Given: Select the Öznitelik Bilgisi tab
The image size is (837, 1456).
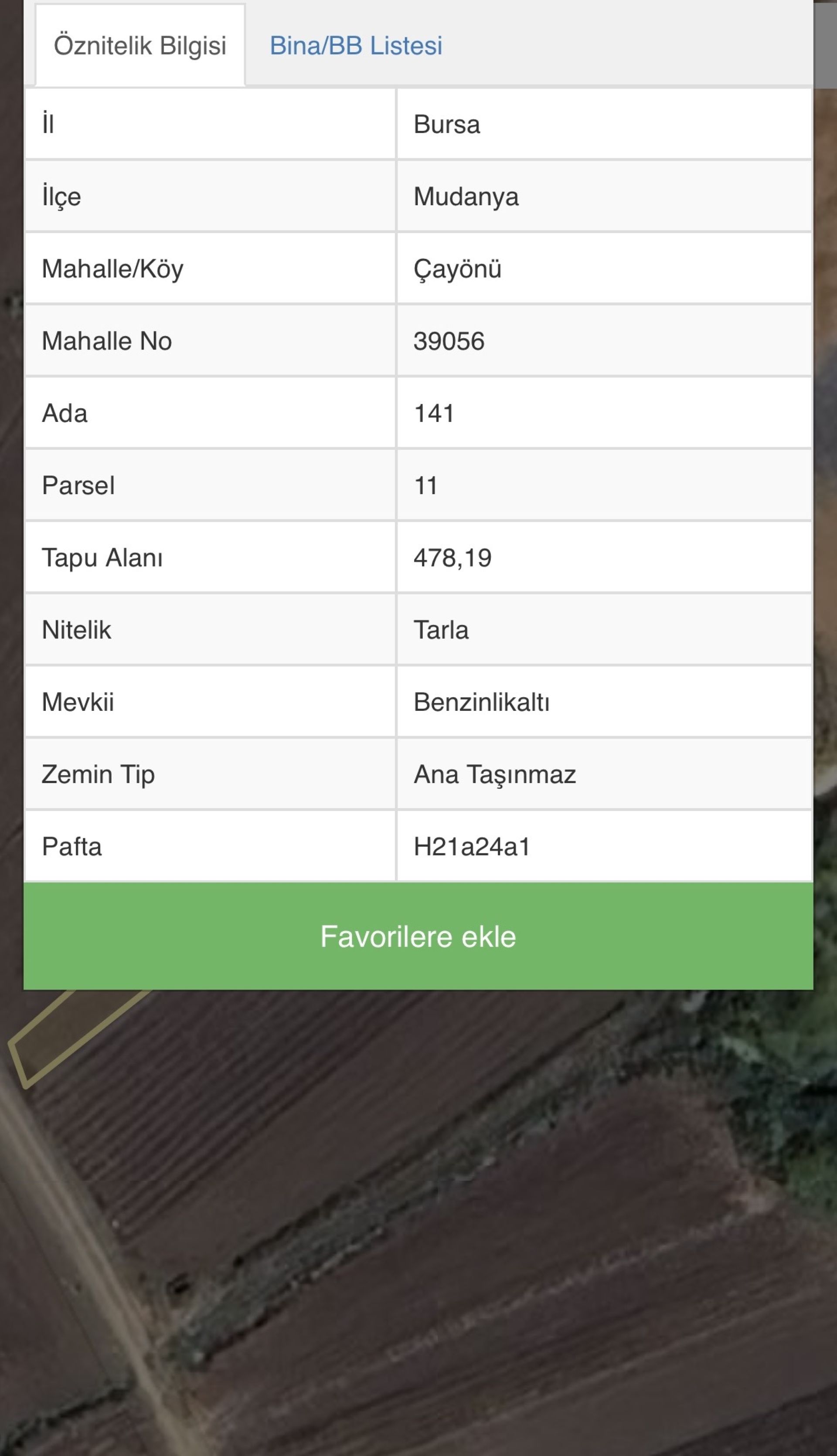Looking at the screenshot, I should 139,45.
